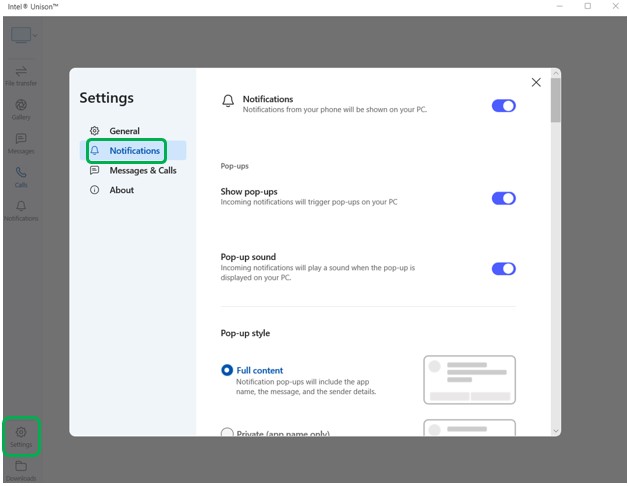Maximize the Intel Unison window
Image resolution: width=628 pixels, height=486 pixels.
point(588,6)
